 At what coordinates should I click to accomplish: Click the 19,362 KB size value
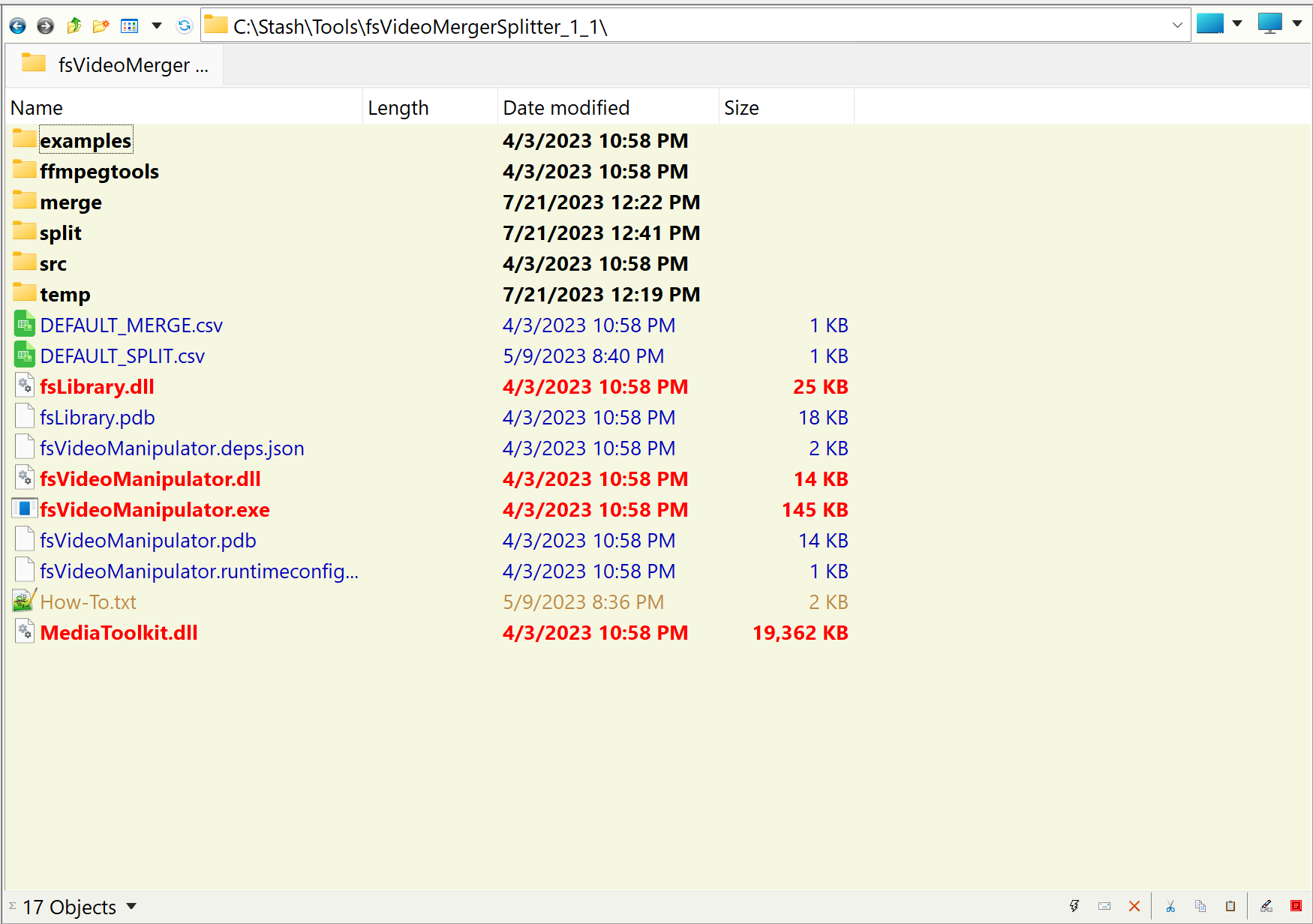tap(800, 633)
